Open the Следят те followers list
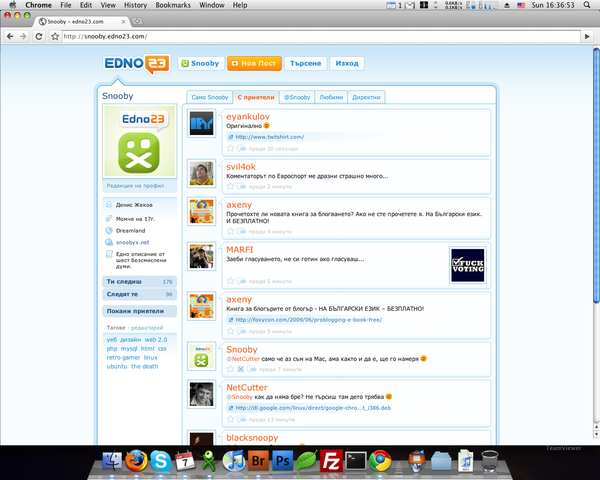This screenshot has width=600, height=480. coord(140,294)
